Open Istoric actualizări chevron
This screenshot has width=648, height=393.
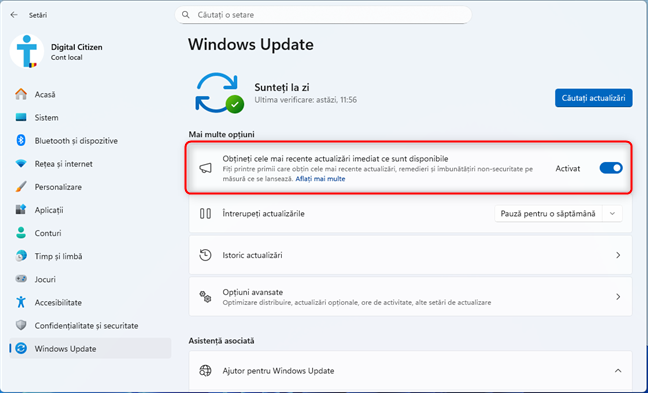tap(618, 255)
